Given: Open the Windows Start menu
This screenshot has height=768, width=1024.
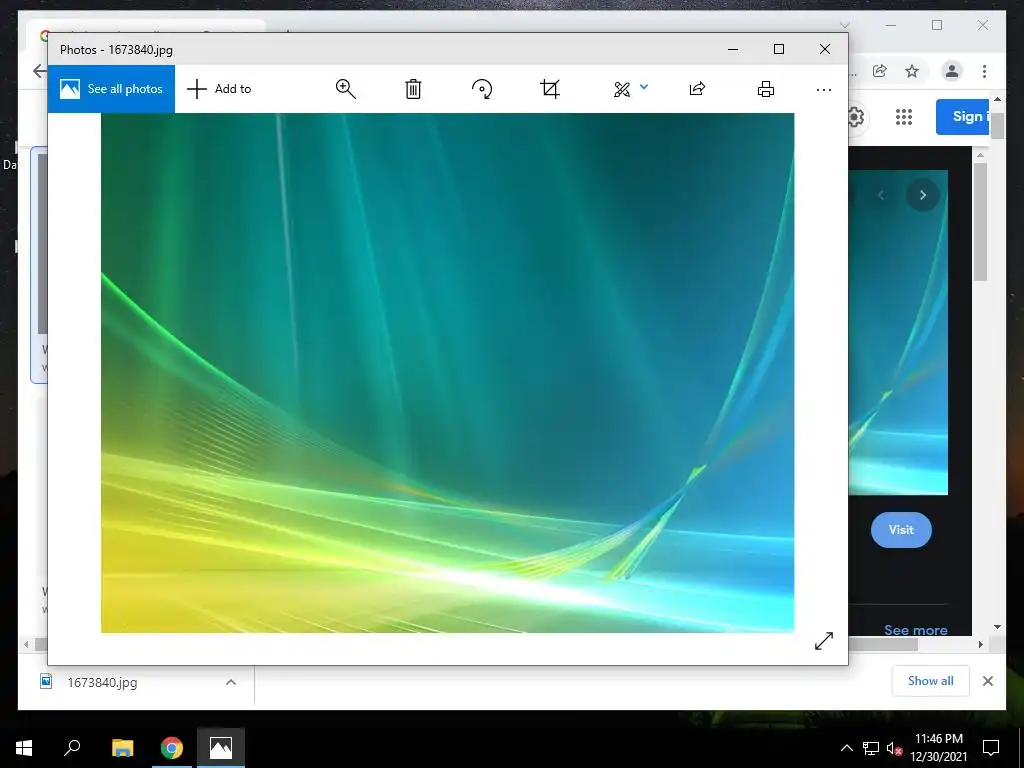Looking at the screenshot, I should click(24, 748).
